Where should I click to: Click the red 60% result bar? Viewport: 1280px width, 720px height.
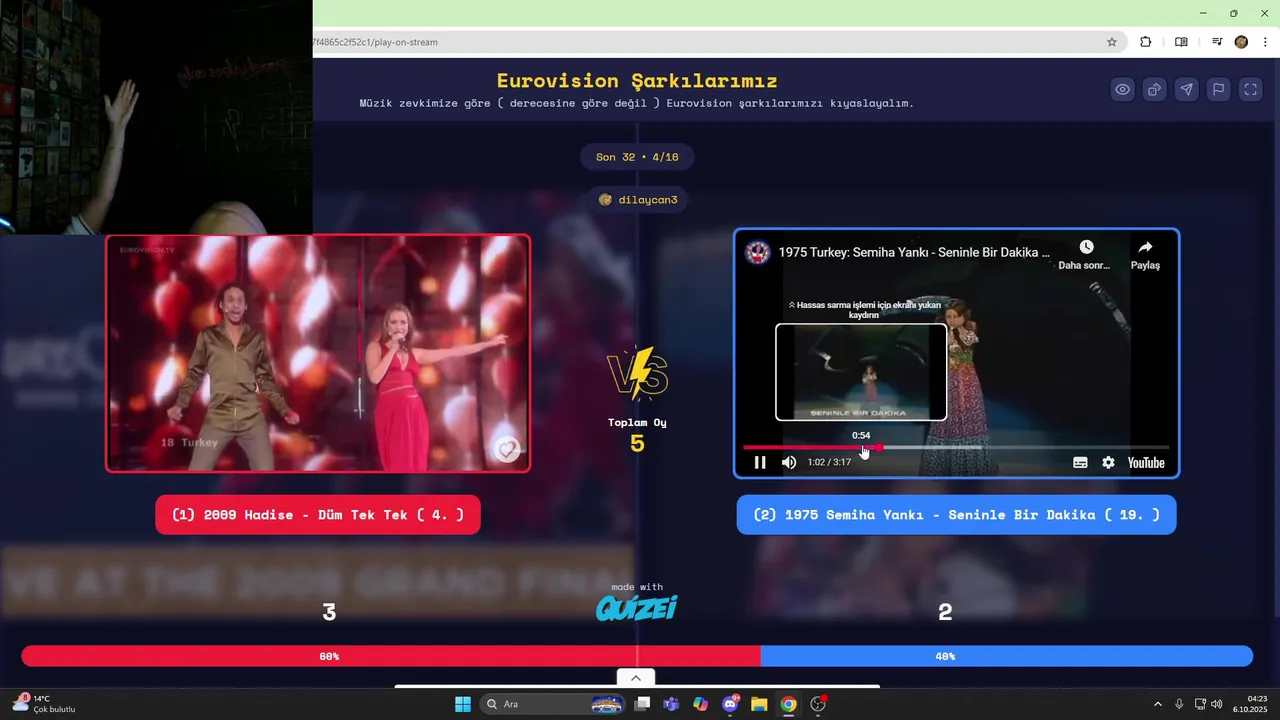(x=391, y=656)
